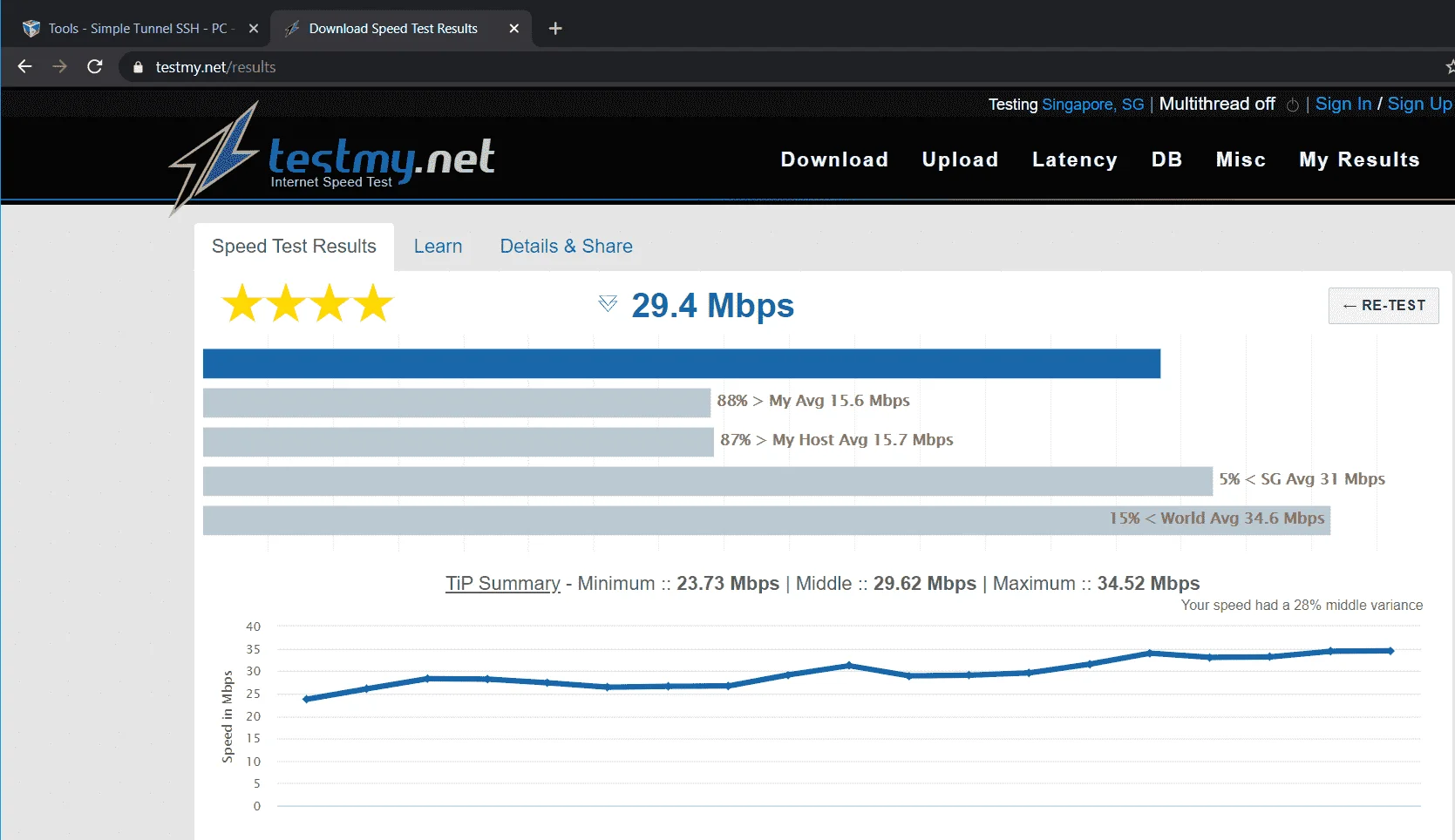Click the browser back arrow
Viewport: 1455px width, 840px height.
click(x=24, y=66)
